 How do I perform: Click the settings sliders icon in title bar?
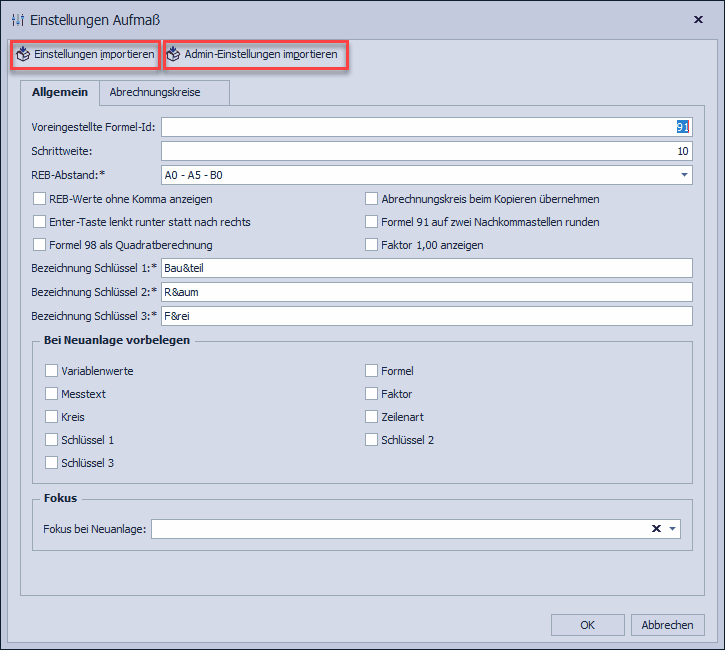pos(17,20)
